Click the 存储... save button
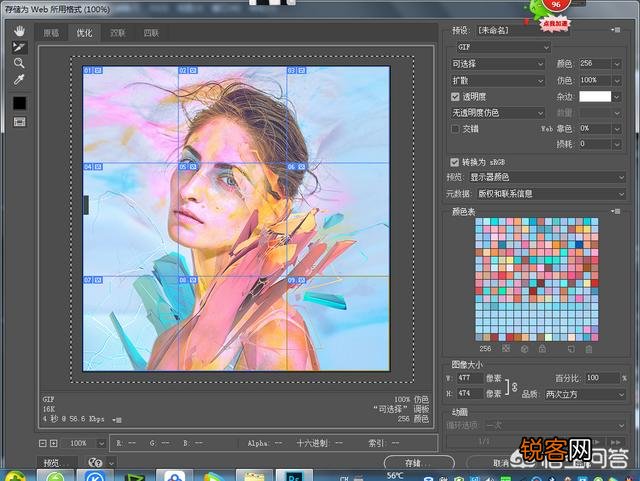 pyautogui.click(x=419, y=463)
